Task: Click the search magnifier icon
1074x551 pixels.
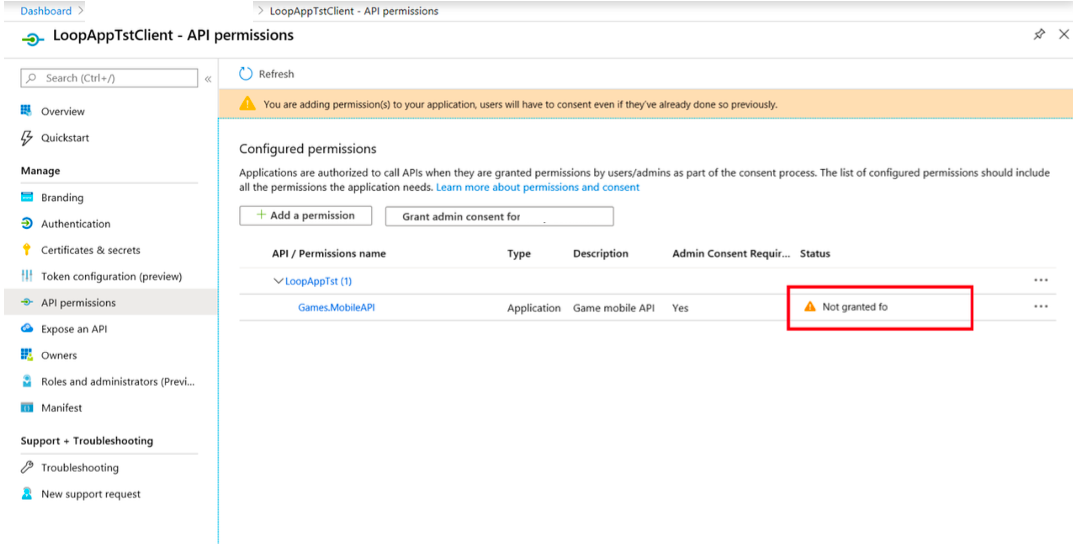Action: 32,78
